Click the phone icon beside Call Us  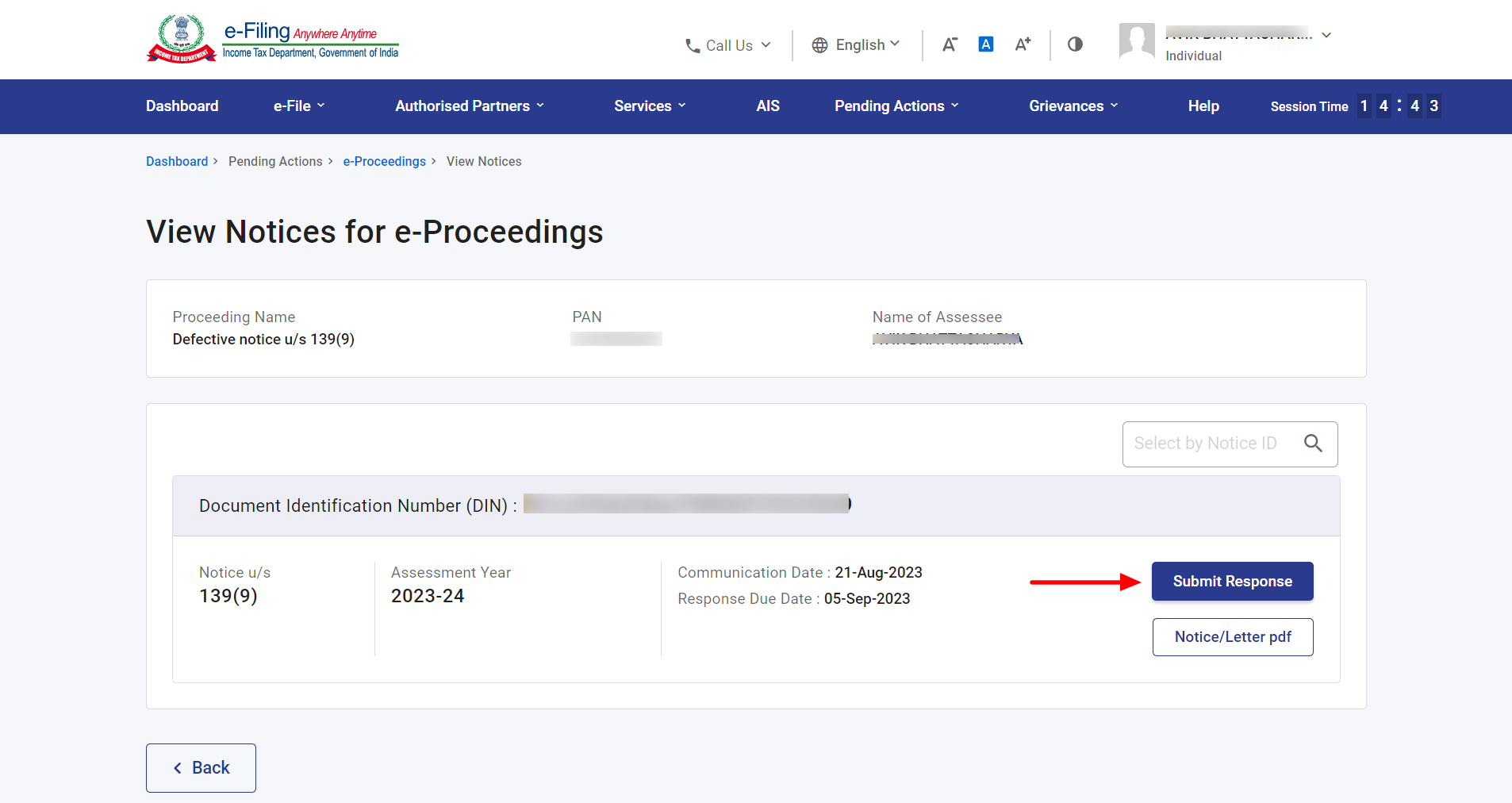tap(692, 46)
